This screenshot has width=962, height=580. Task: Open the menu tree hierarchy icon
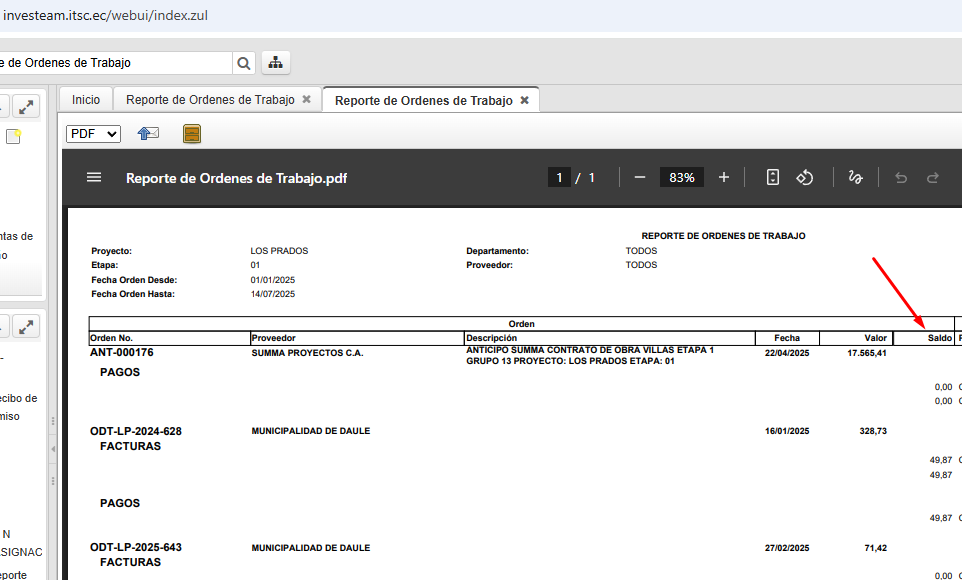[276, 63]
